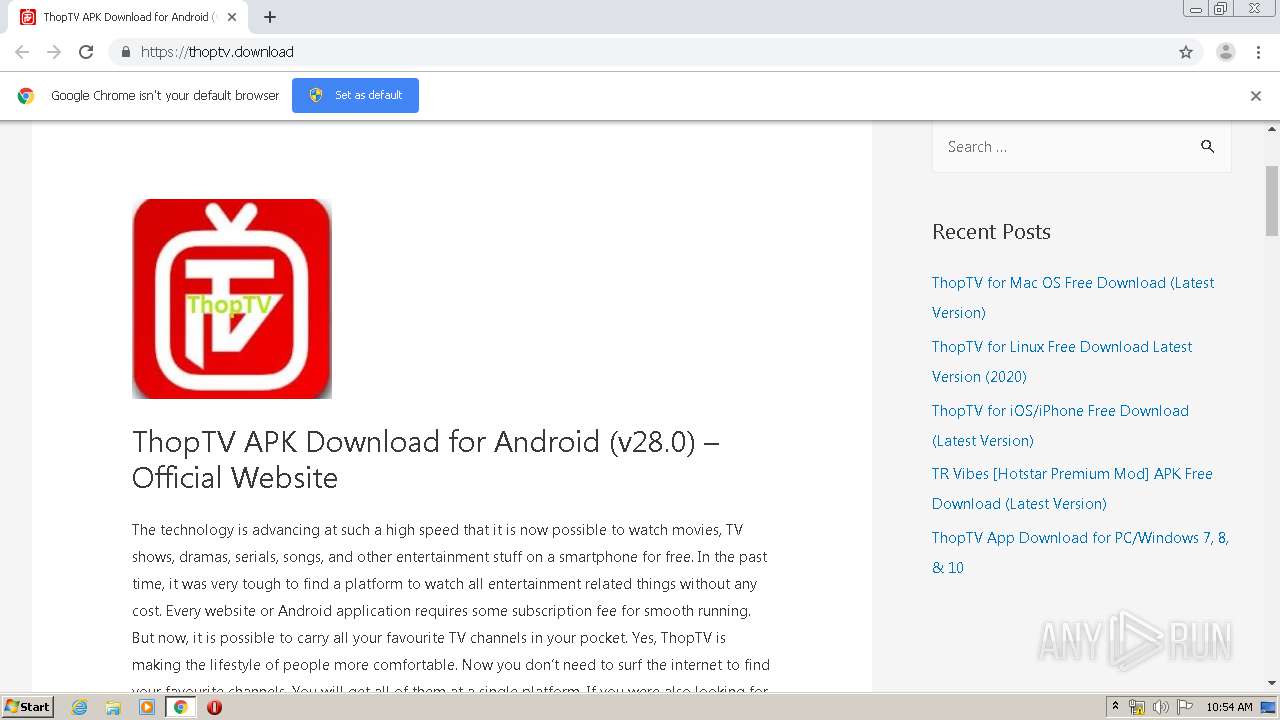The width and height of the screenshot is (1280, 720).
Task: Click the padlock site info icon
Action: pyautogui.click(x=125, y=52)
